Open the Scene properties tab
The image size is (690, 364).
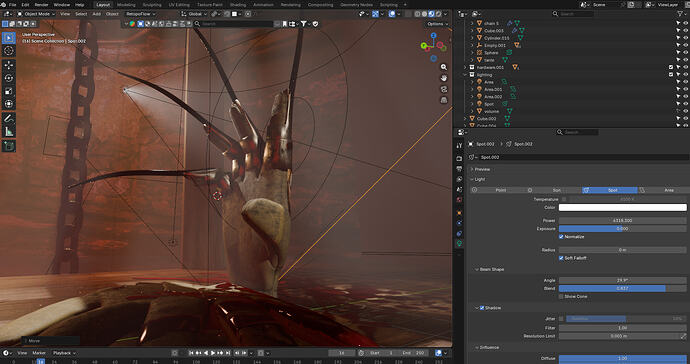(459, 189)
